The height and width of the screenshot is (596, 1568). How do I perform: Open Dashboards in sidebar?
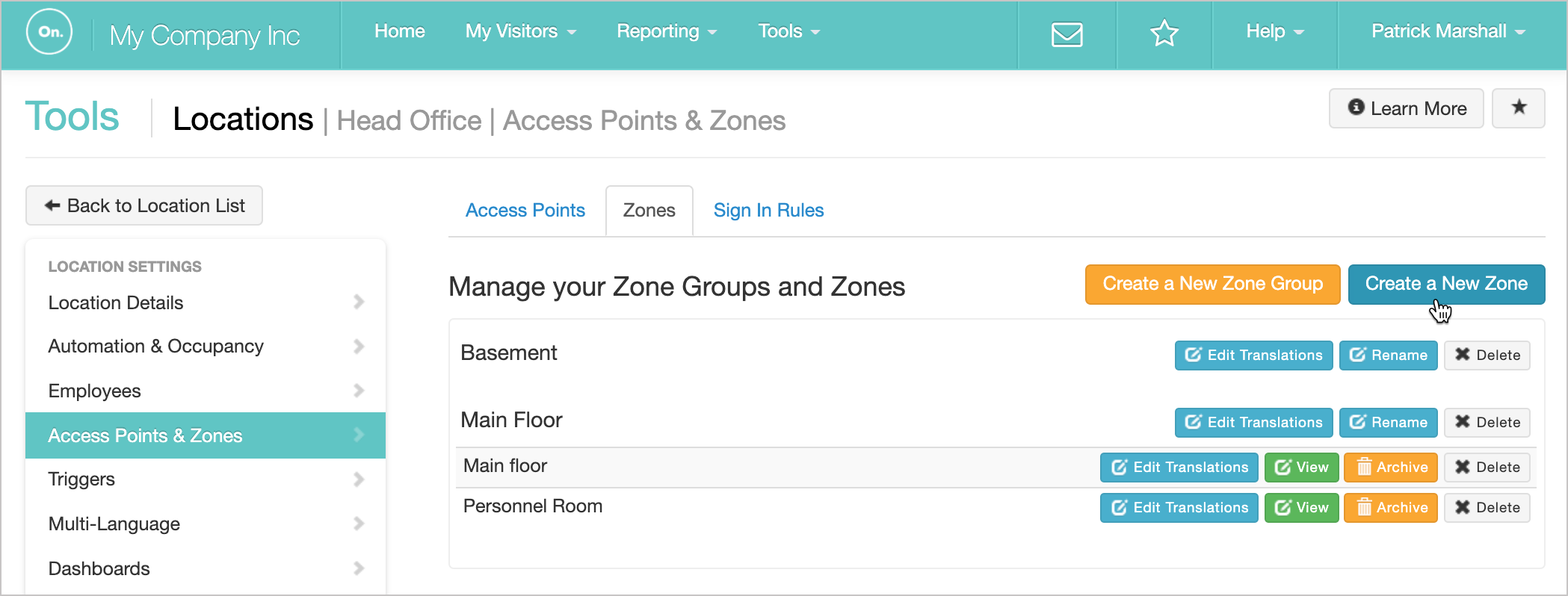click(206, 568)
